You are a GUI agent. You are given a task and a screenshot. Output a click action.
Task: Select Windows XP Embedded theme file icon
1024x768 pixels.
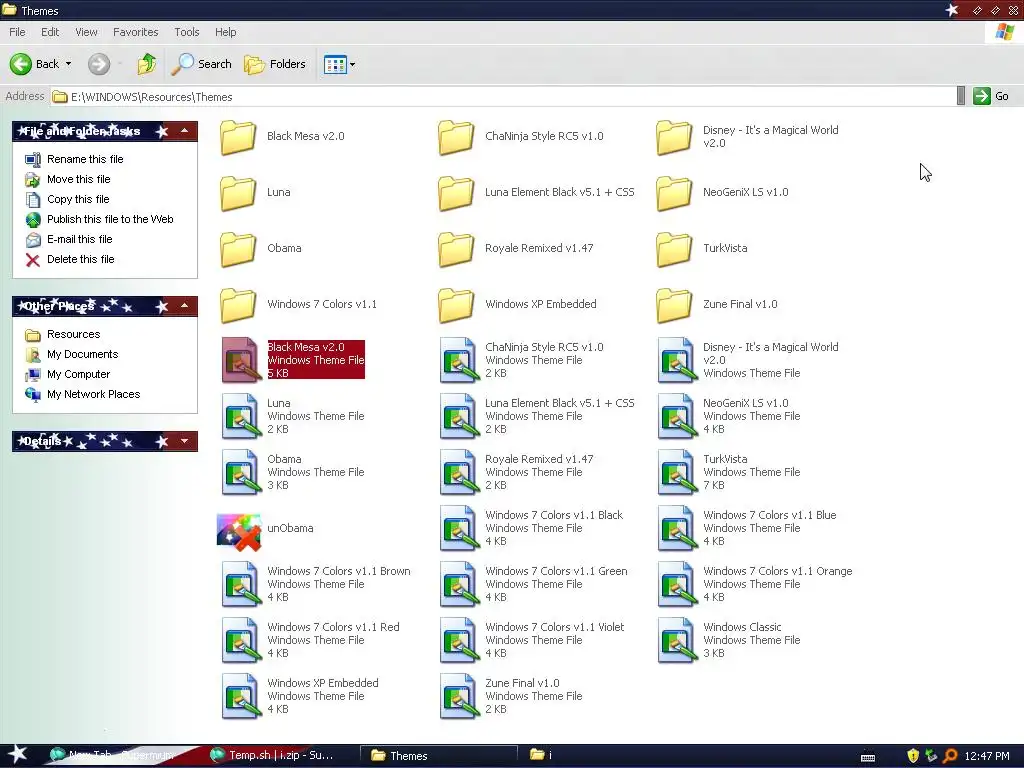pyautogui.click(x=240, y=696)
